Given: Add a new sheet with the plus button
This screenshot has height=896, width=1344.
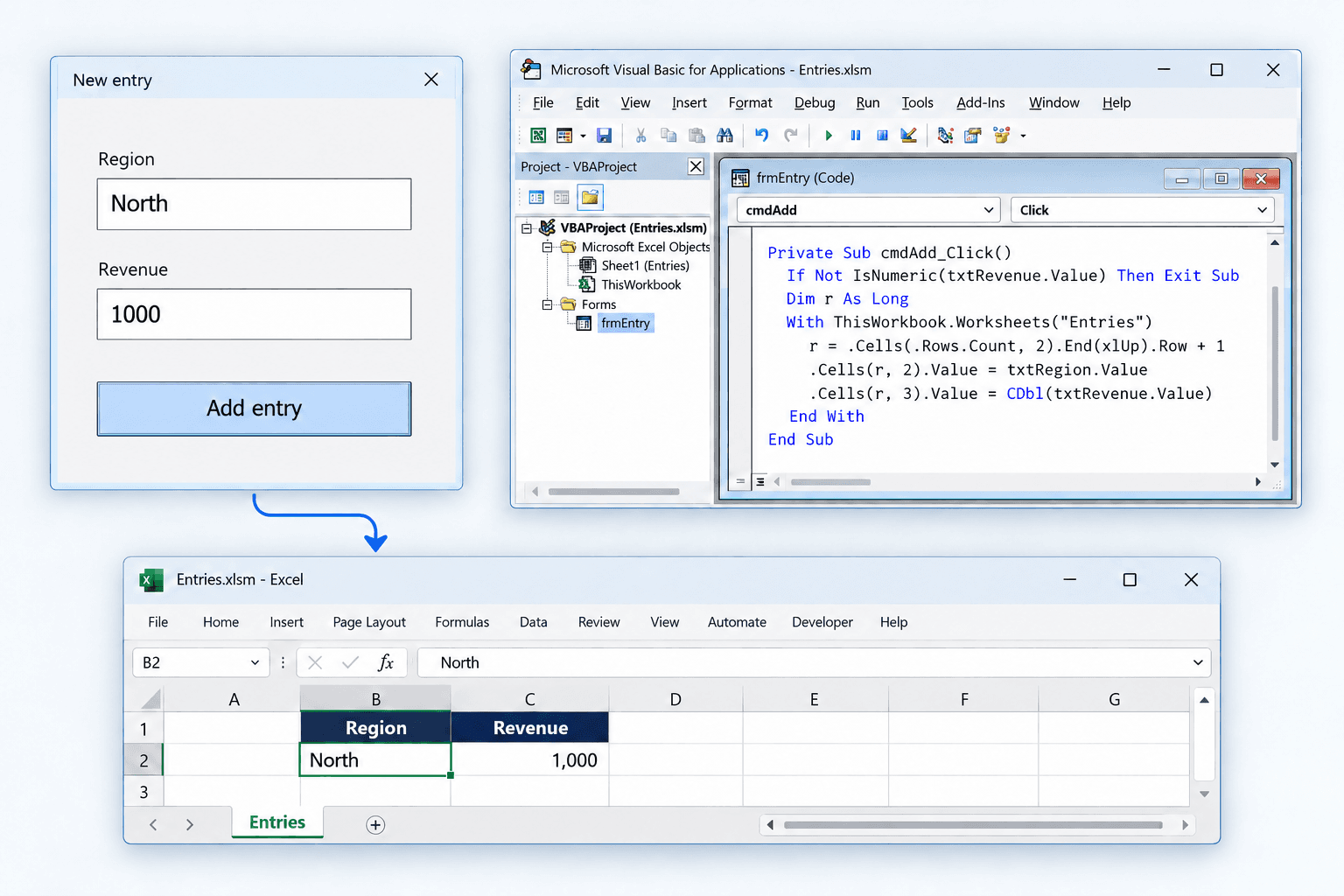Looking at the screenshot, I should pyautogui.click(x=375, y=825).
